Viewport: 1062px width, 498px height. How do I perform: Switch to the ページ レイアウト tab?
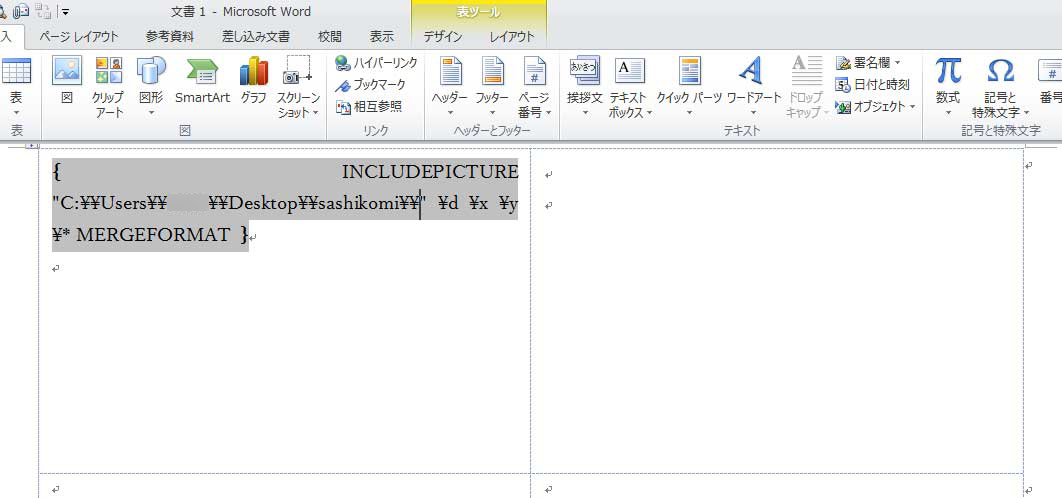[79, 37]
